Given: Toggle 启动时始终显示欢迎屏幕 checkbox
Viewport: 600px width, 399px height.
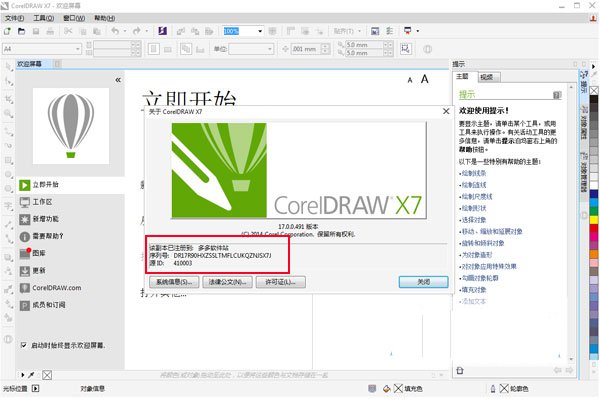Looking at the screenshot, I should point(23,345).
